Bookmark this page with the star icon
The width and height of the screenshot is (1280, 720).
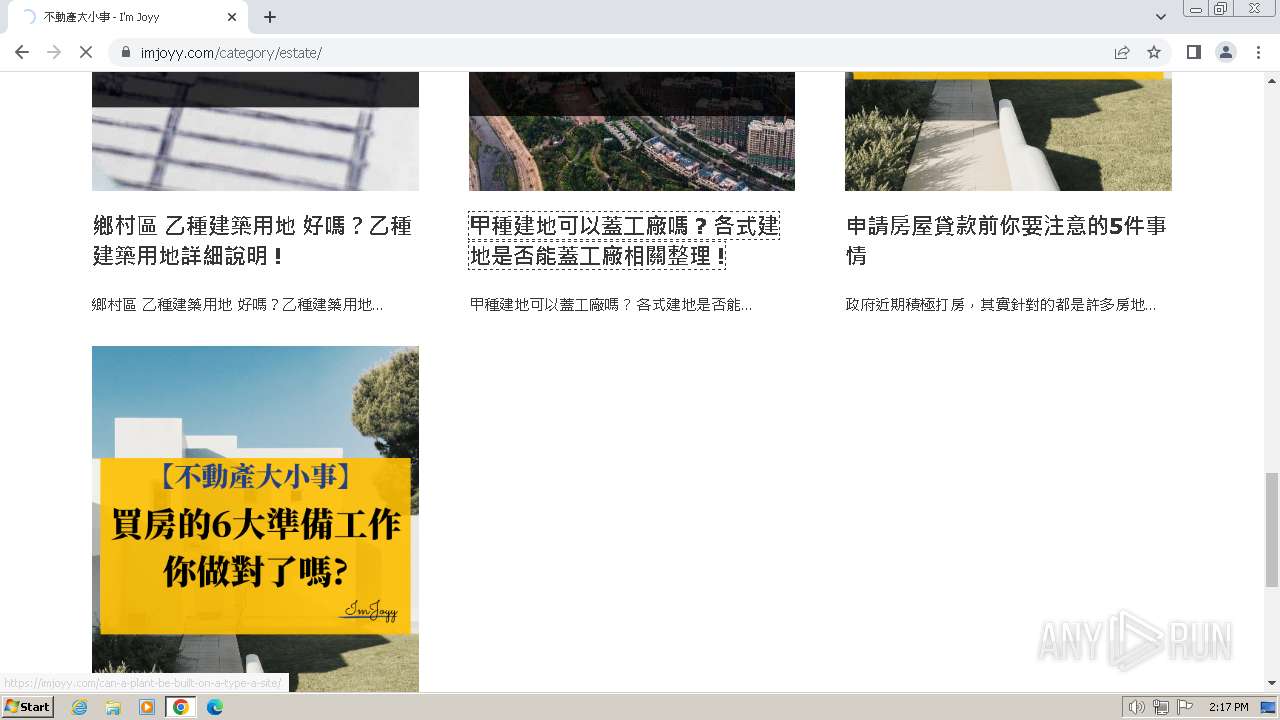pyautogui.click(x=1154, y=52)
